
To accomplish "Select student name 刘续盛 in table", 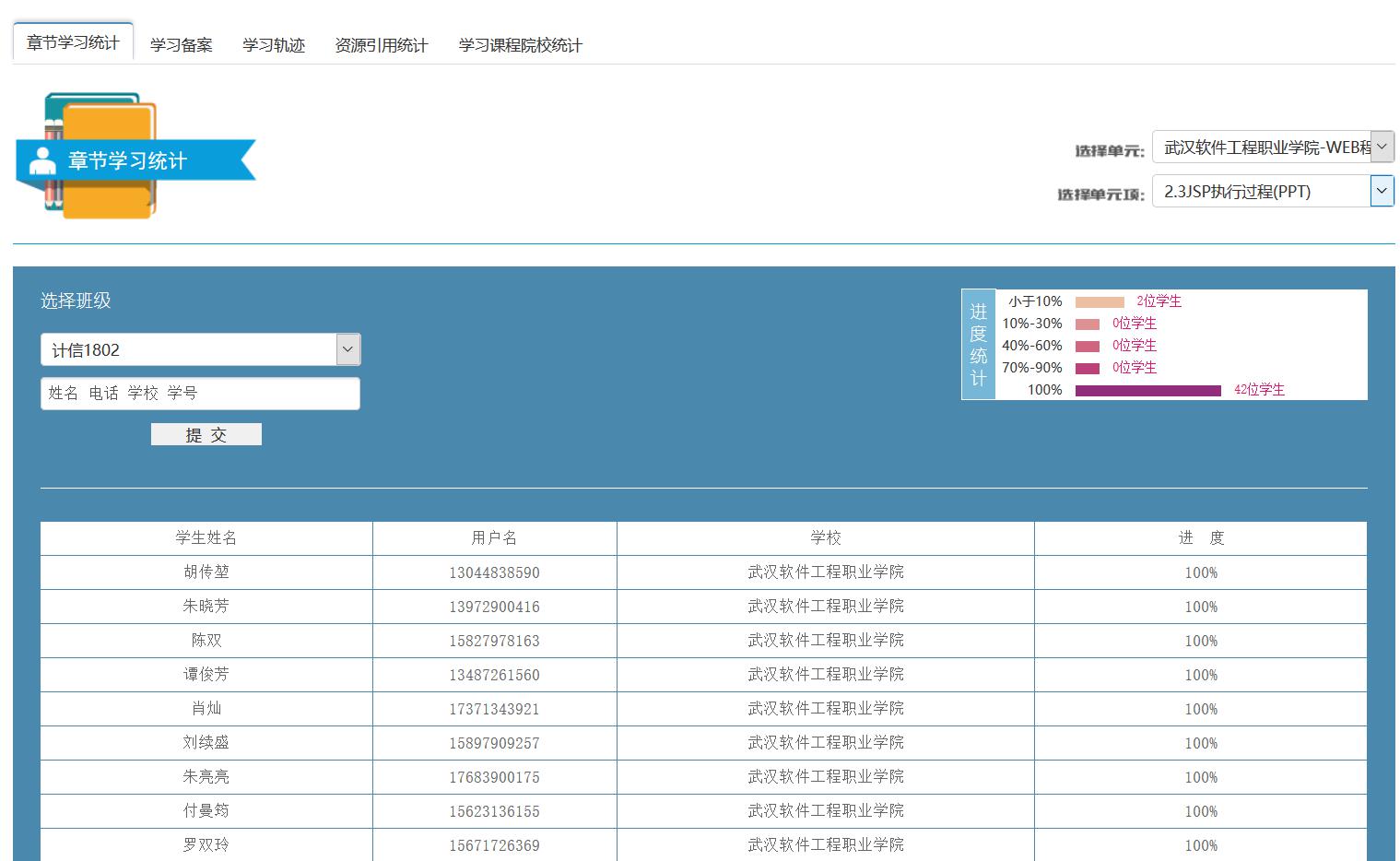I will pos(206,743).
